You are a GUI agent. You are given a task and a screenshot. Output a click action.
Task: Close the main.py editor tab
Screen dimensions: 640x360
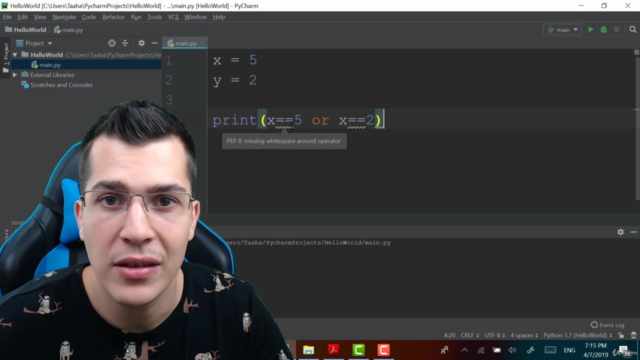point(202,43)
